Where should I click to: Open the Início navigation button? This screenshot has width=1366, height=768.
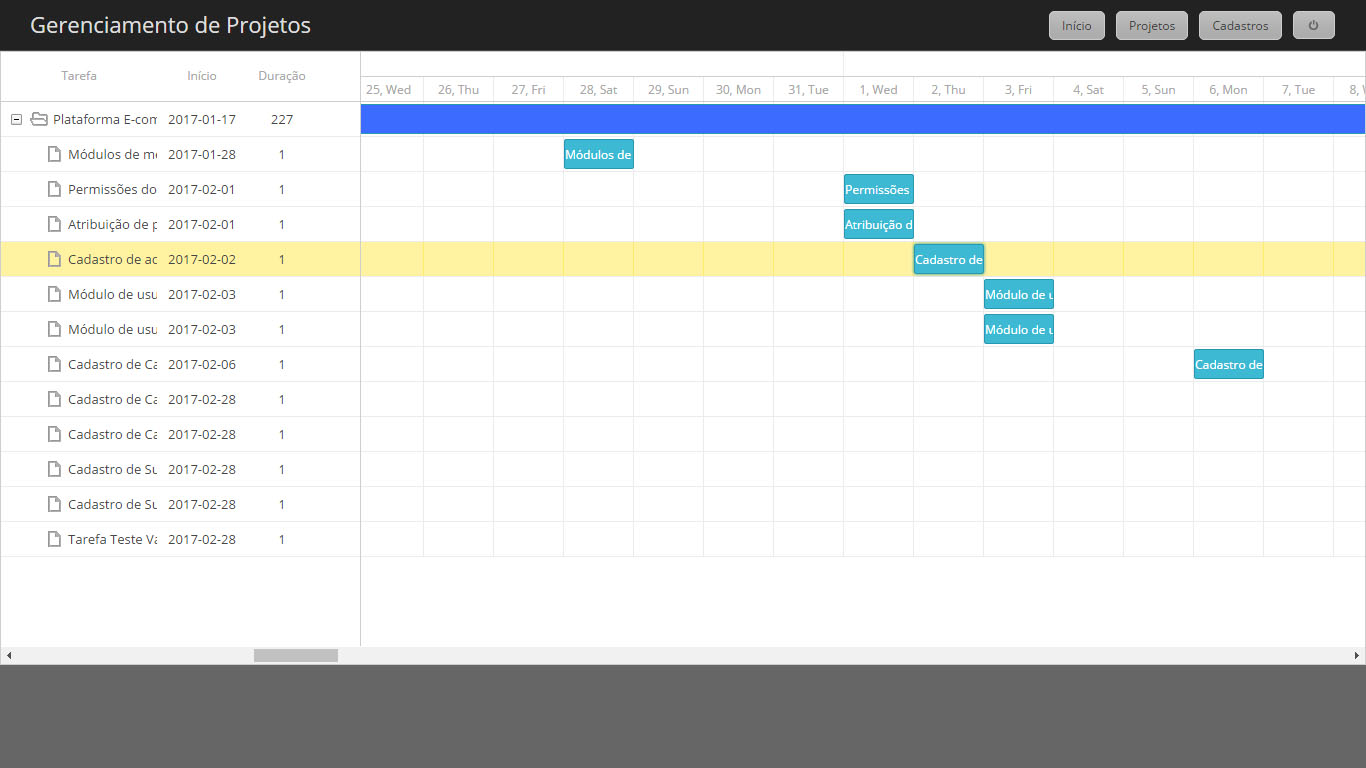(x=1076, y=26)
